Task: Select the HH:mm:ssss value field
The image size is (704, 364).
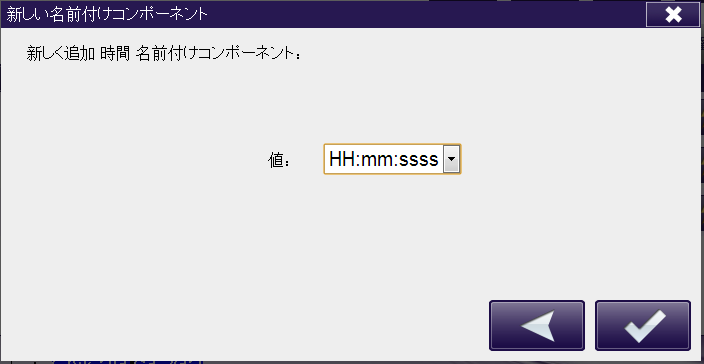Action: (392, 159)
